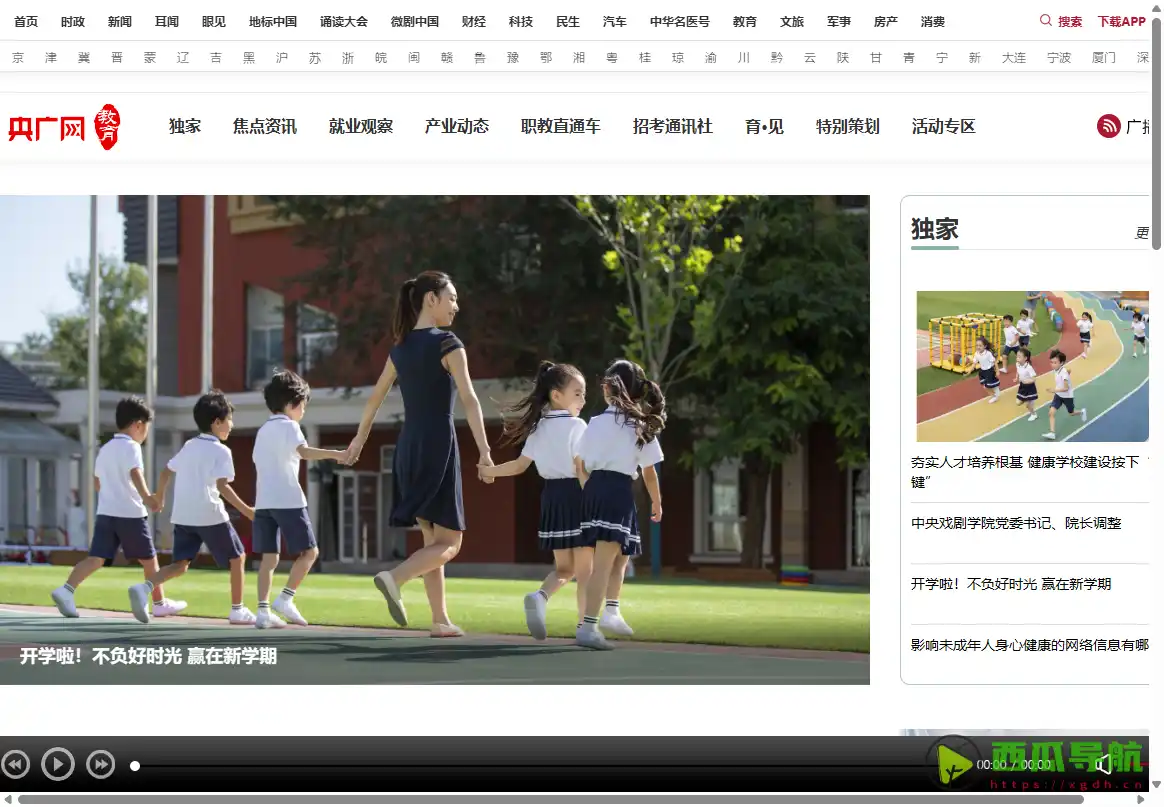The image size is (1164, 807).
Task: Click the fast-forward control to skip ahead
Action: (100, 764)
